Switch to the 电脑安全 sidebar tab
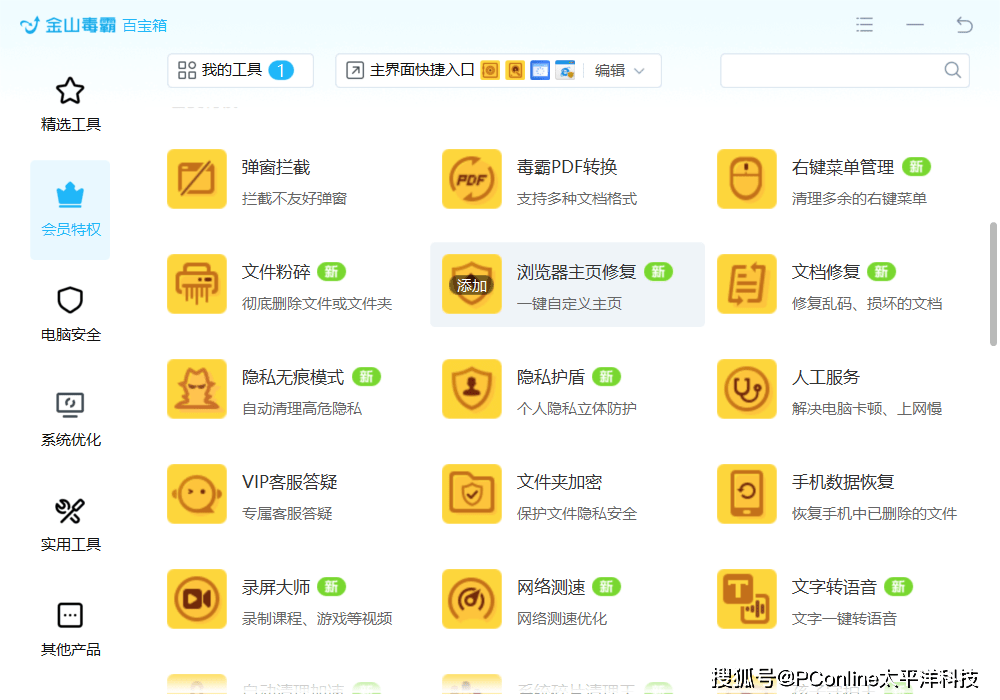 pyautogui.click(x=70, y=314)
